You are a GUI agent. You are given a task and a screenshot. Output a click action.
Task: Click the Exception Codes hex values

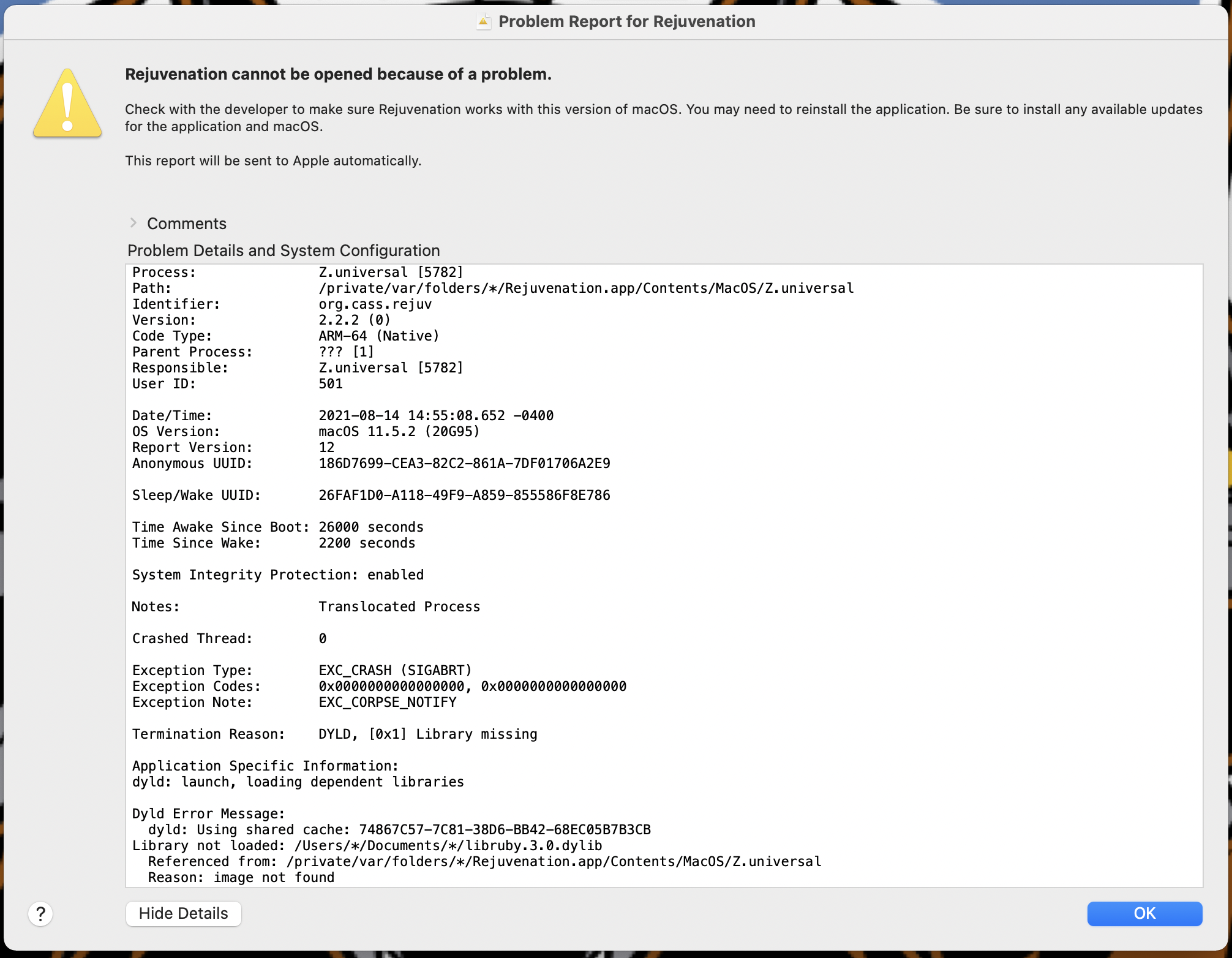tap(472, 686)
